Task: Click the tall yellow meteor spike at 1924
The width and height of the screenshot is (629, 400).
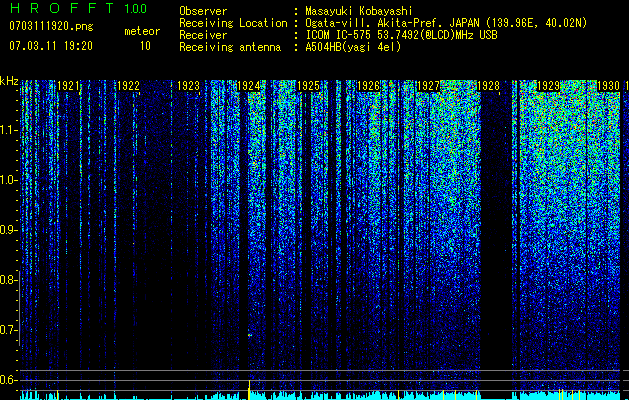Action: pyautogui.click(x=249, y=390)
